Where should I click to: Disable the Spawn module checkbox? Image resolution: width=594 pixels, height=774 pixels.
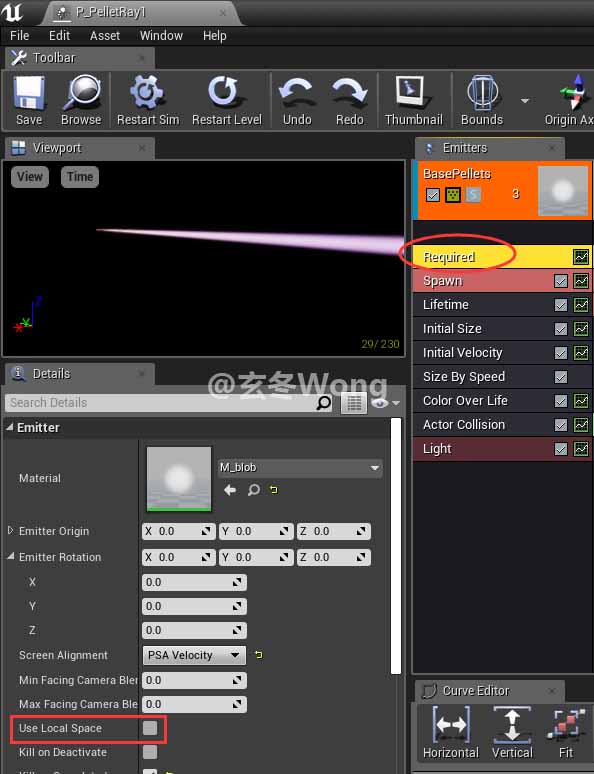click(560, 281)
